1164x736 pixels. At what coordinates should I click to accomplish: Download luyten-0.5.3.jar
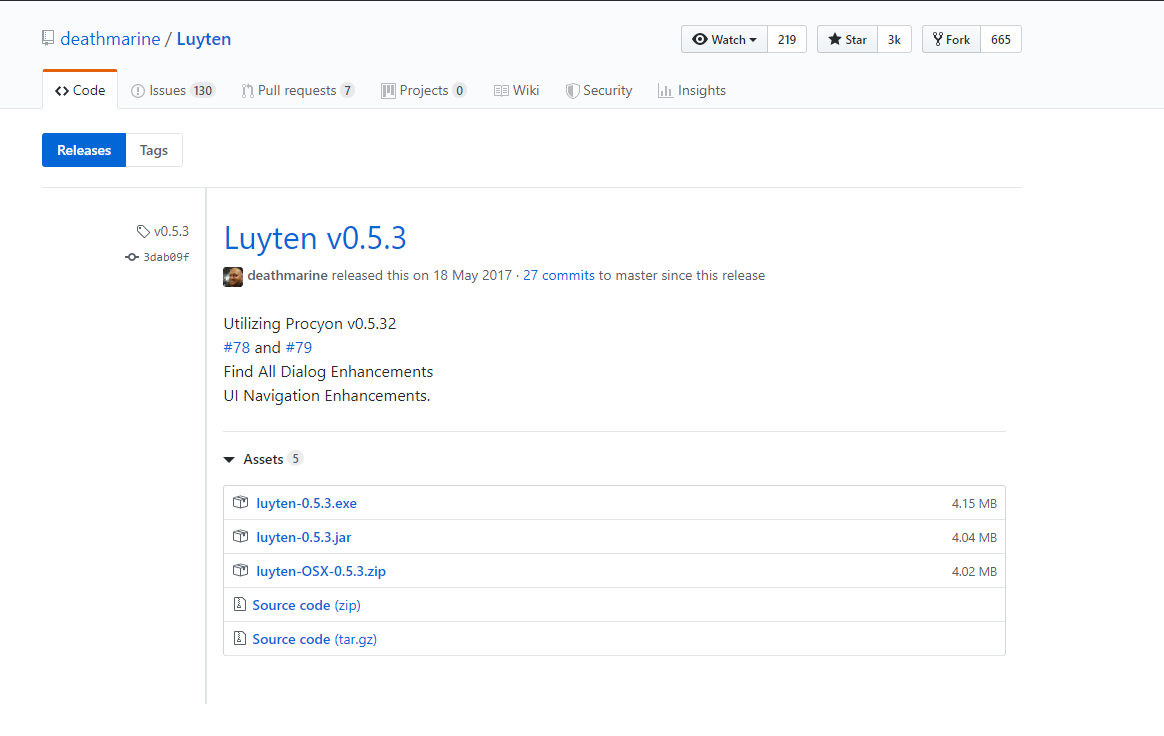coord(304,537)
